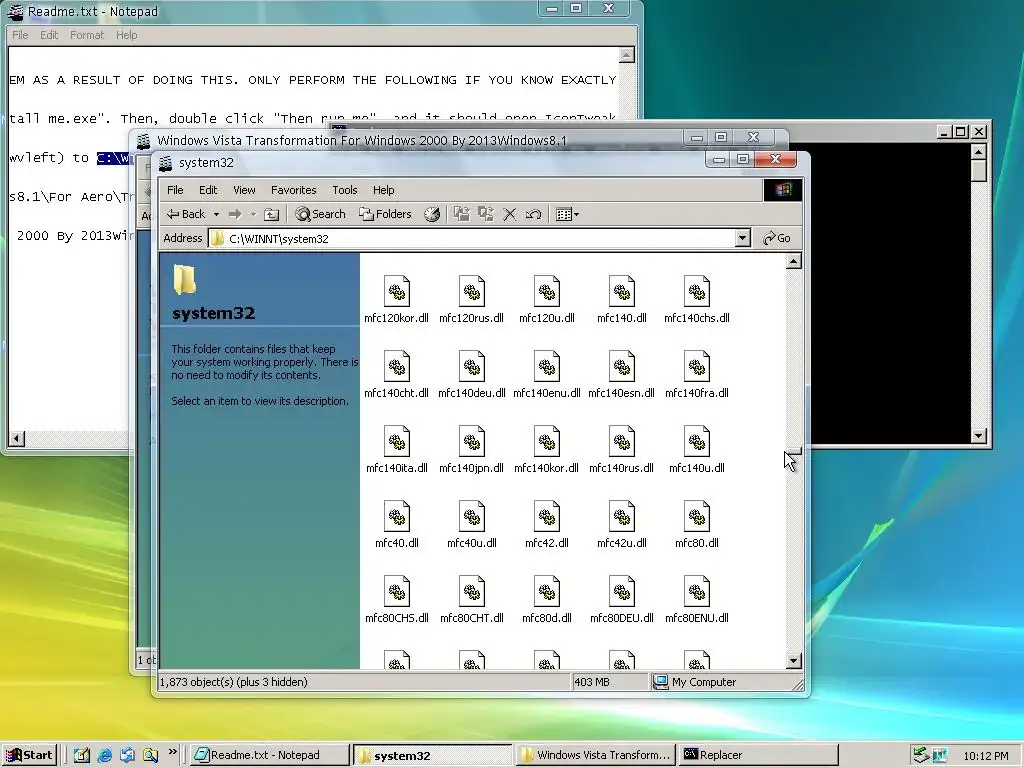1024x768 pixels.
Task: Select the mfc80ENU.dll file
Action: (697, 600)
